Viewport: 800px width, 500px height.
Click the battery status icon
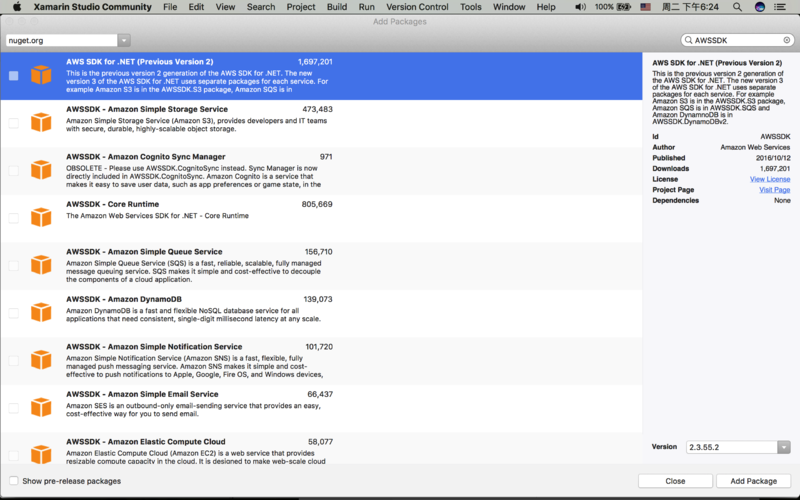click(623, 7)
